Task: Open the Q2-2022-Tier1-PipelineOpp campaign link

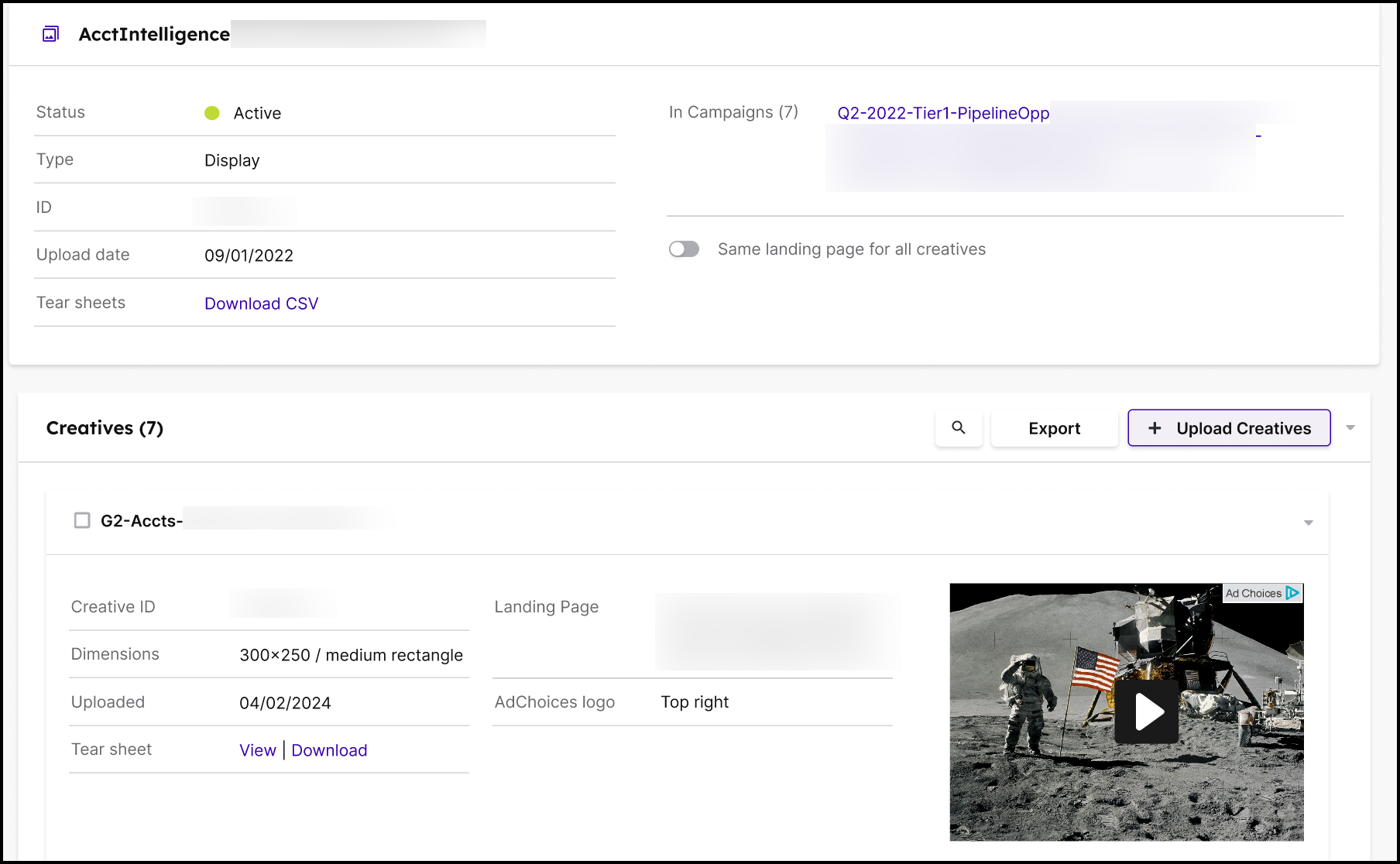Action: pos(943,113)
